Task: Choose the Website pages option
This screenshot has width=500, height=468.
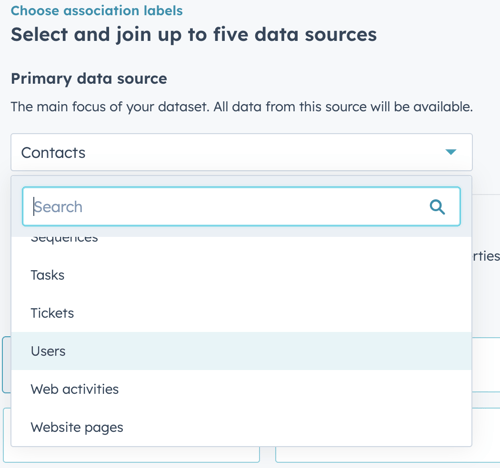Action: tap(241, 427)
